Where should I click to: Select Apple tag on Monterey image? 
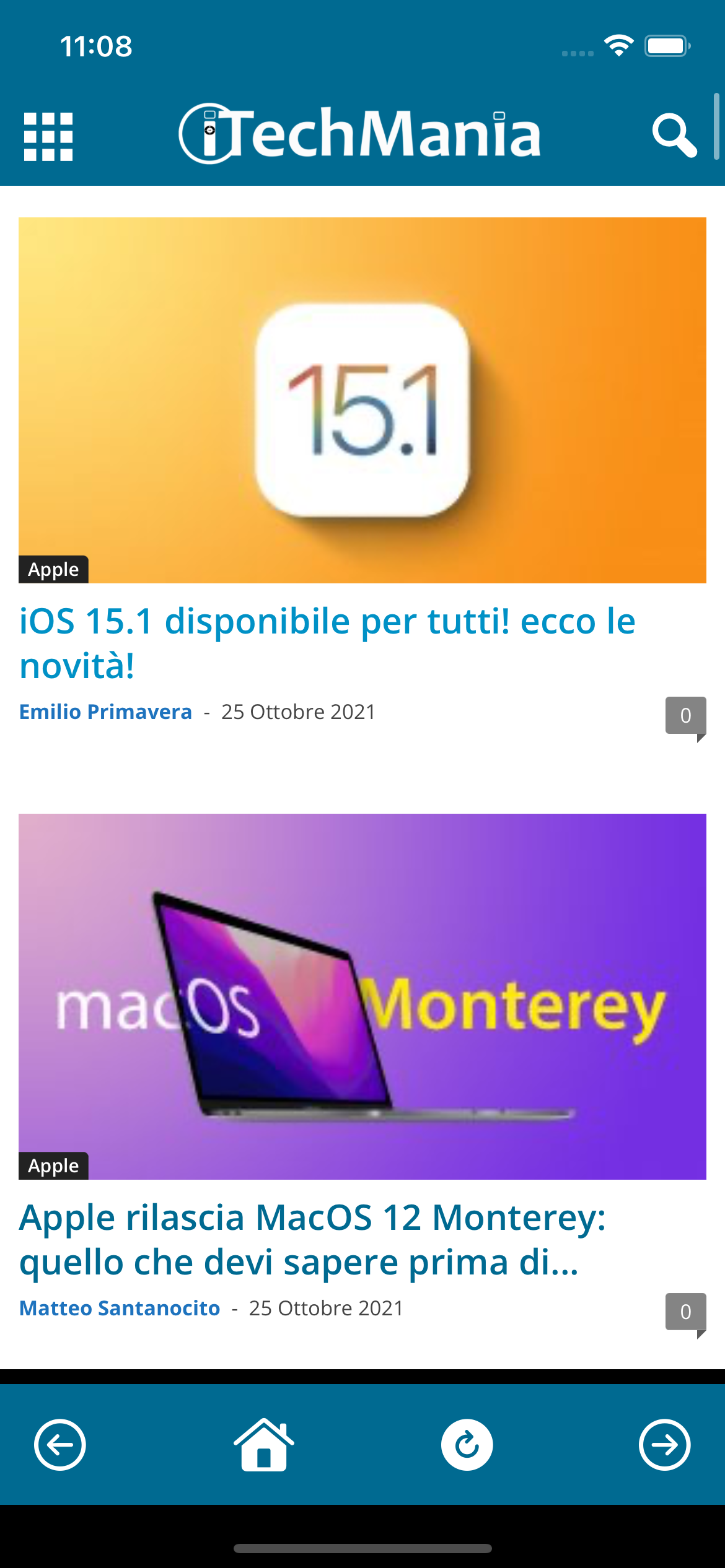53,1166
